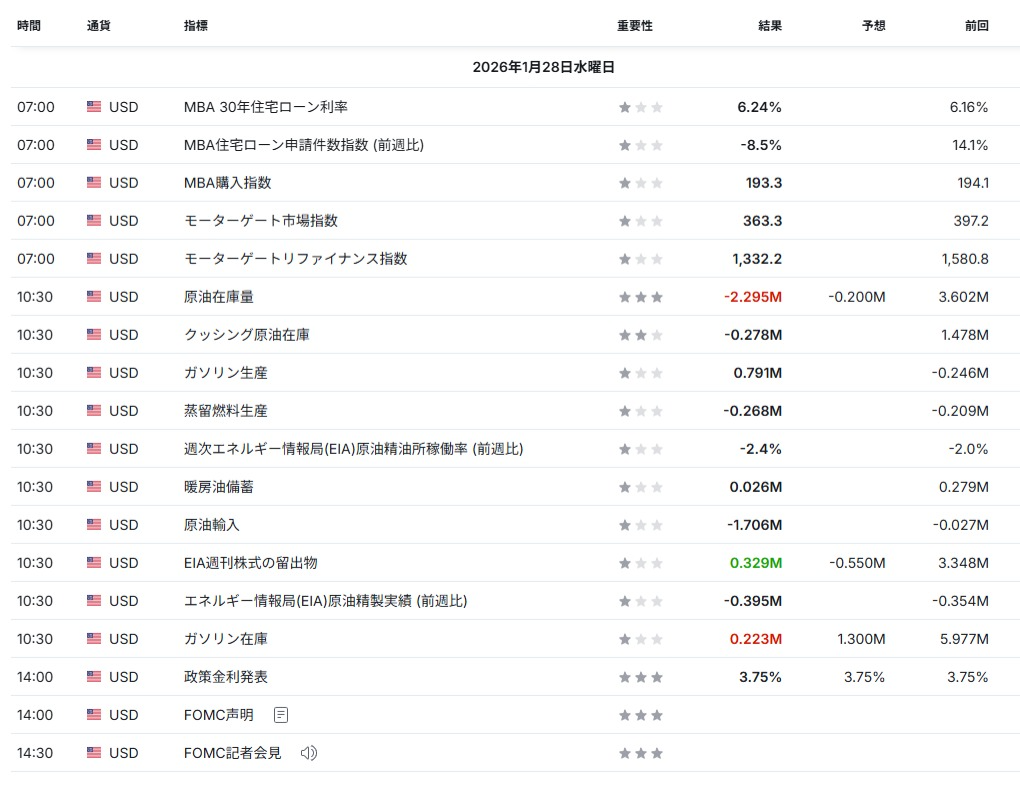Image resolution: width=1020 pixels, height=785 pixels.
Task: Click the US flag in the MBA購入指数 row
Action: pos(94,183)
